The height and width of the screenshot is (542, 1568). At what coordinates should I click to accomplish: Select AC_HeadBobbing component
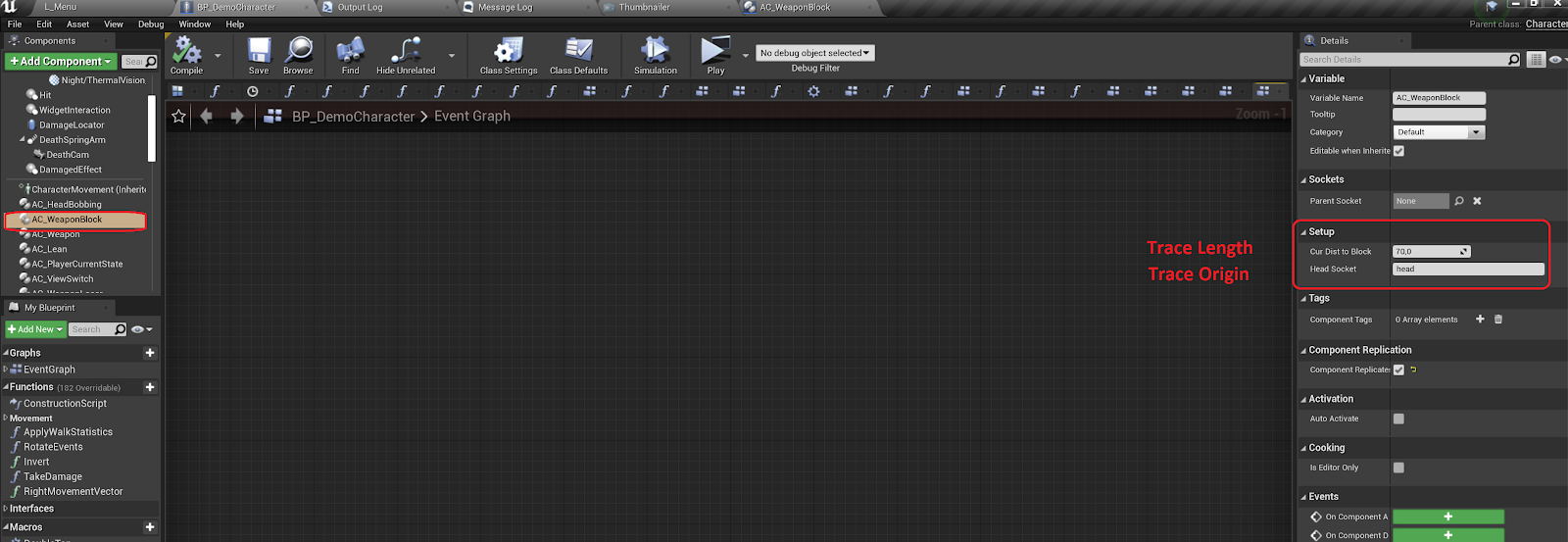coord(67,205)
